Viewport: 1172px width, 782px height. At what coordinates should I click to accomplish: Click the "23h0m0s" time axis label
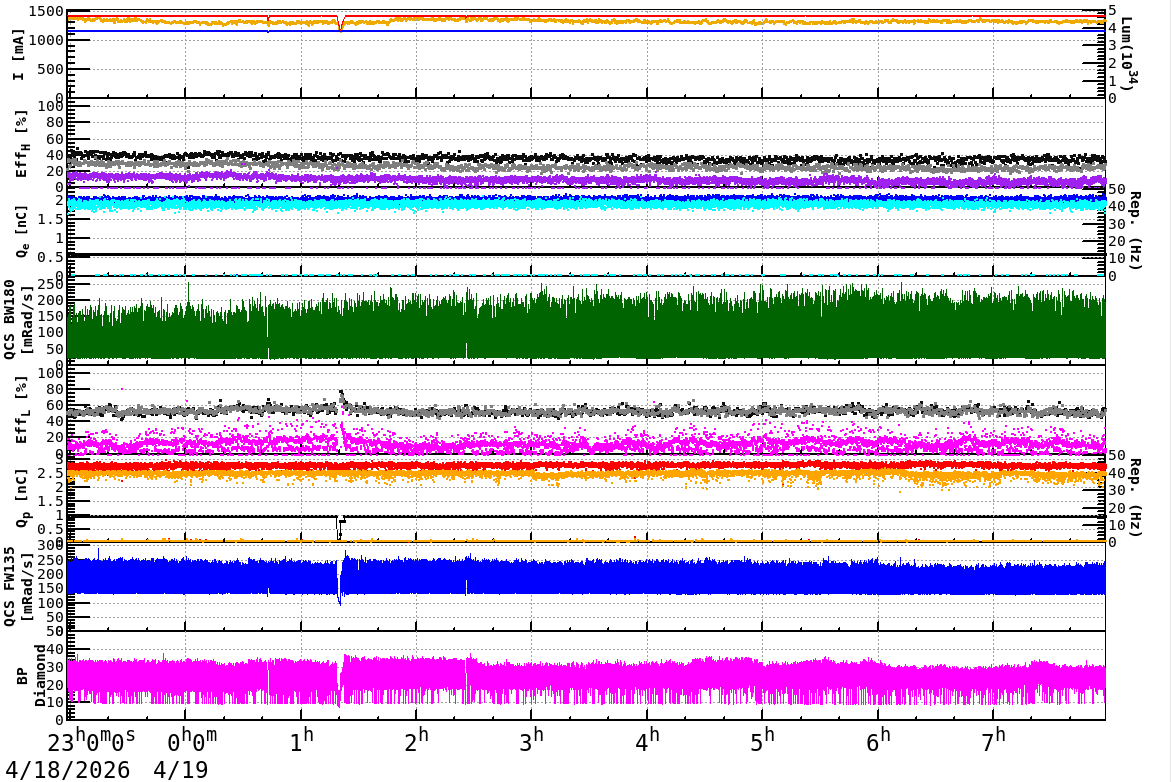(x=91, y=741)
